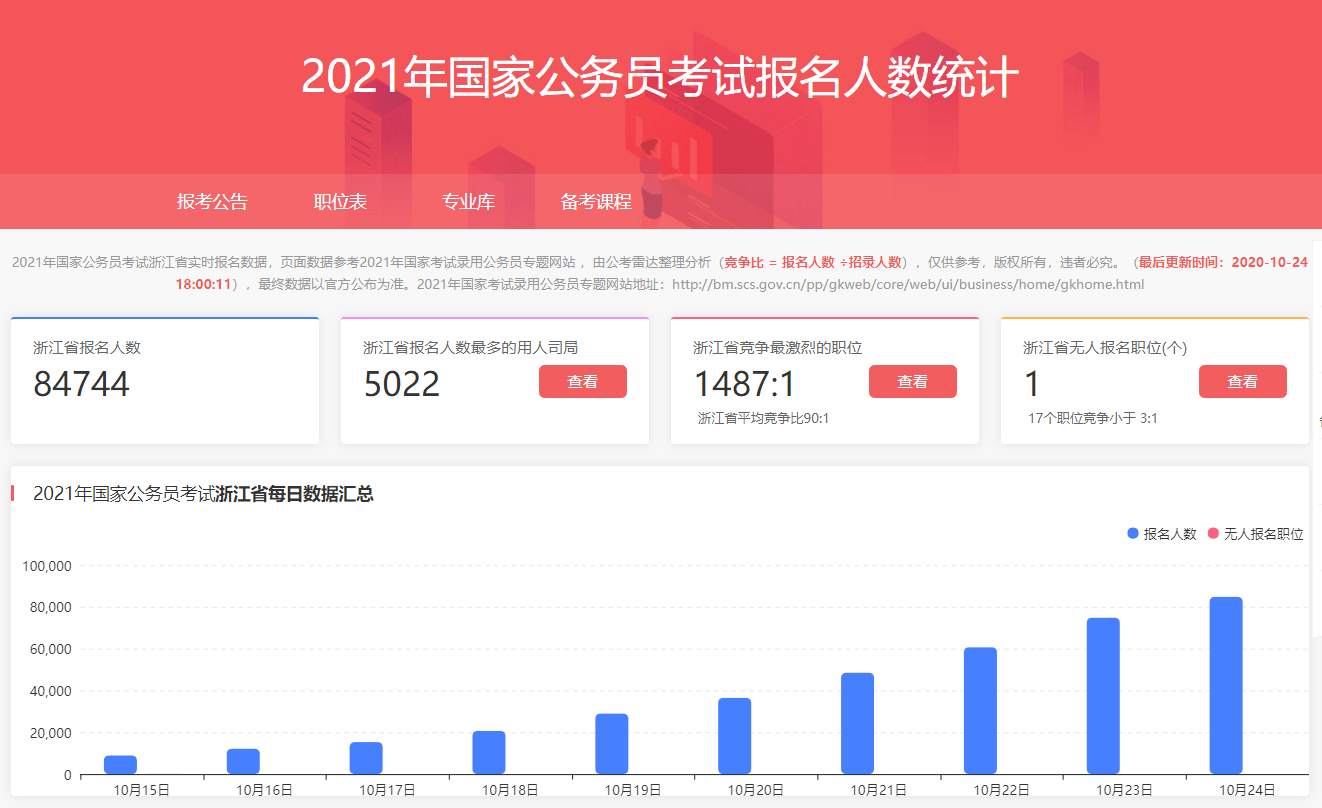Select the 10月16日 bar in chart
Screen dimensions: 1322x808
click(243, 761)
